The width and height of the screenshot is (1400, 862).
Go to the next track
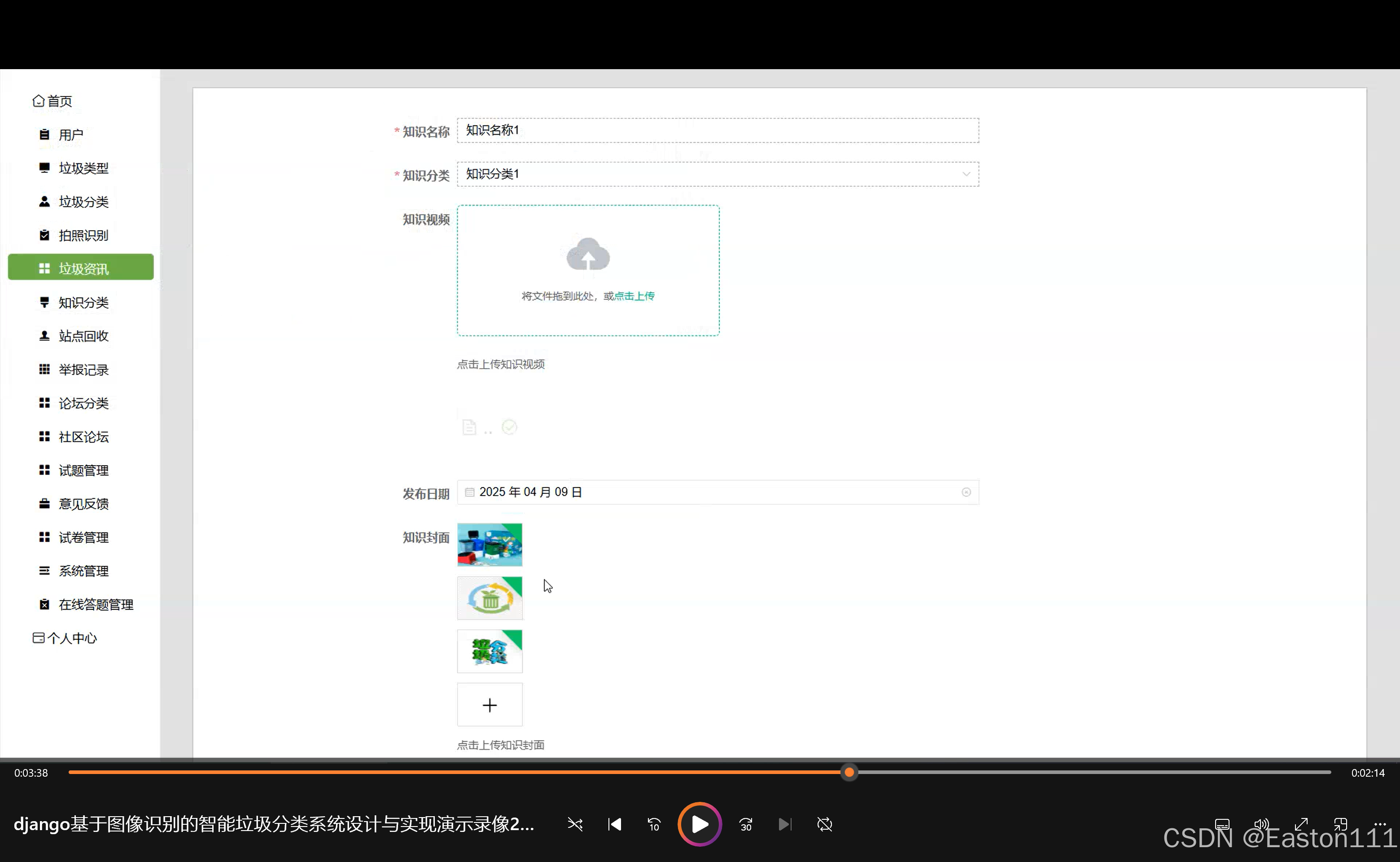(785, 824)
